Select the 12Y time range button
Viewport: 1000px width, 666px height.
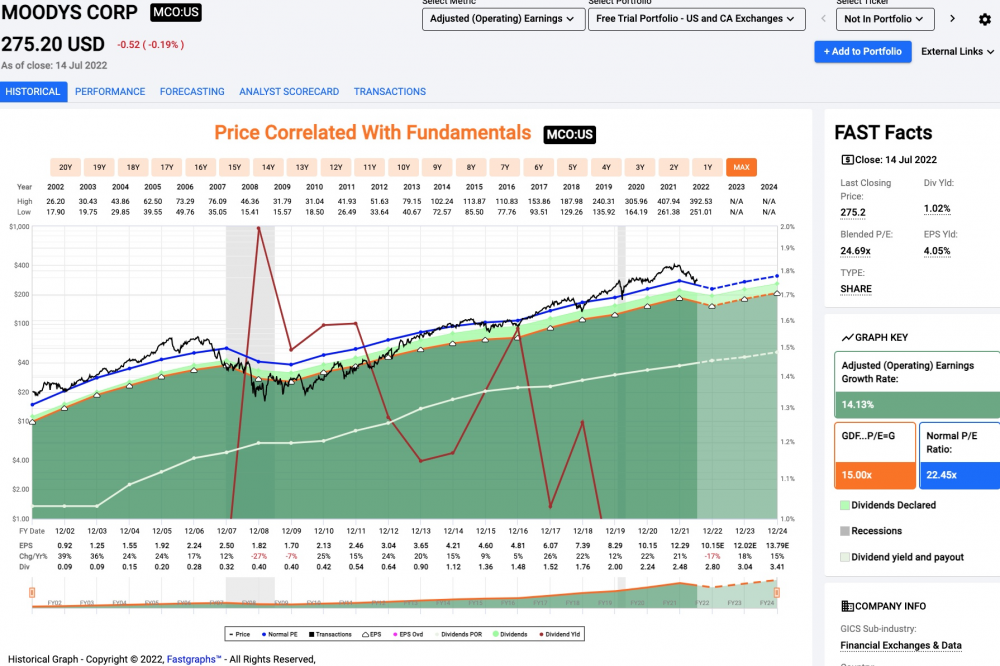pos(336,167)
